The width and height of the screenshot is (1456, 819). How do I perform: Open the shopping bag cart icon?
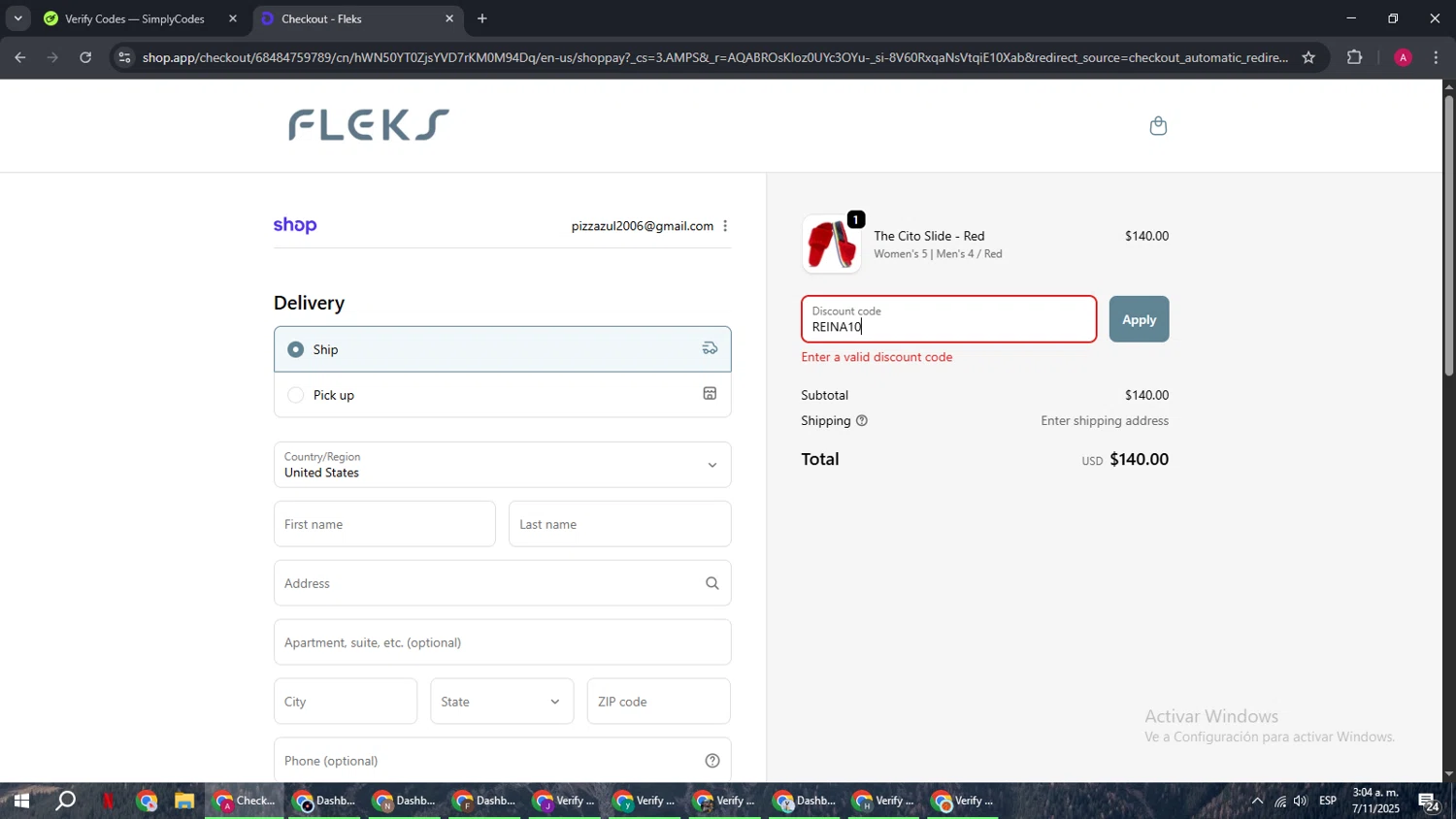click(1158, 126)
